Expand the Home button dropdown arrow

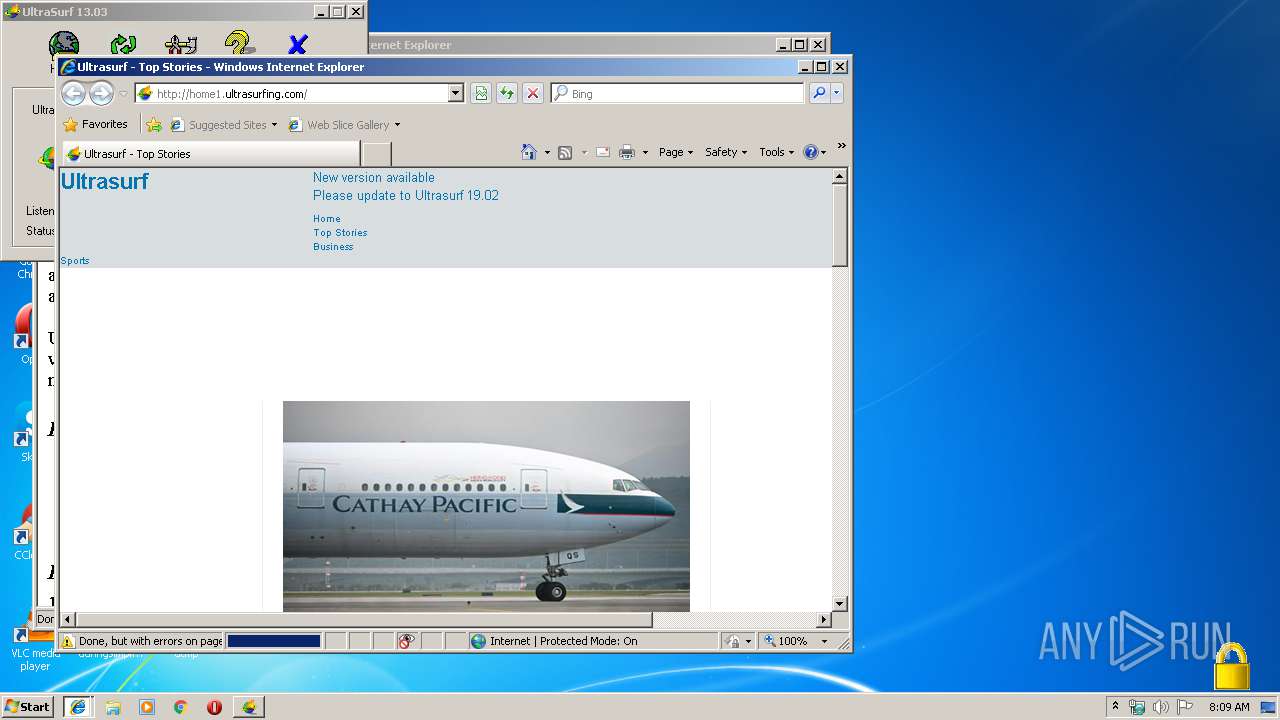pyautogui.click(x=547, y=153)
